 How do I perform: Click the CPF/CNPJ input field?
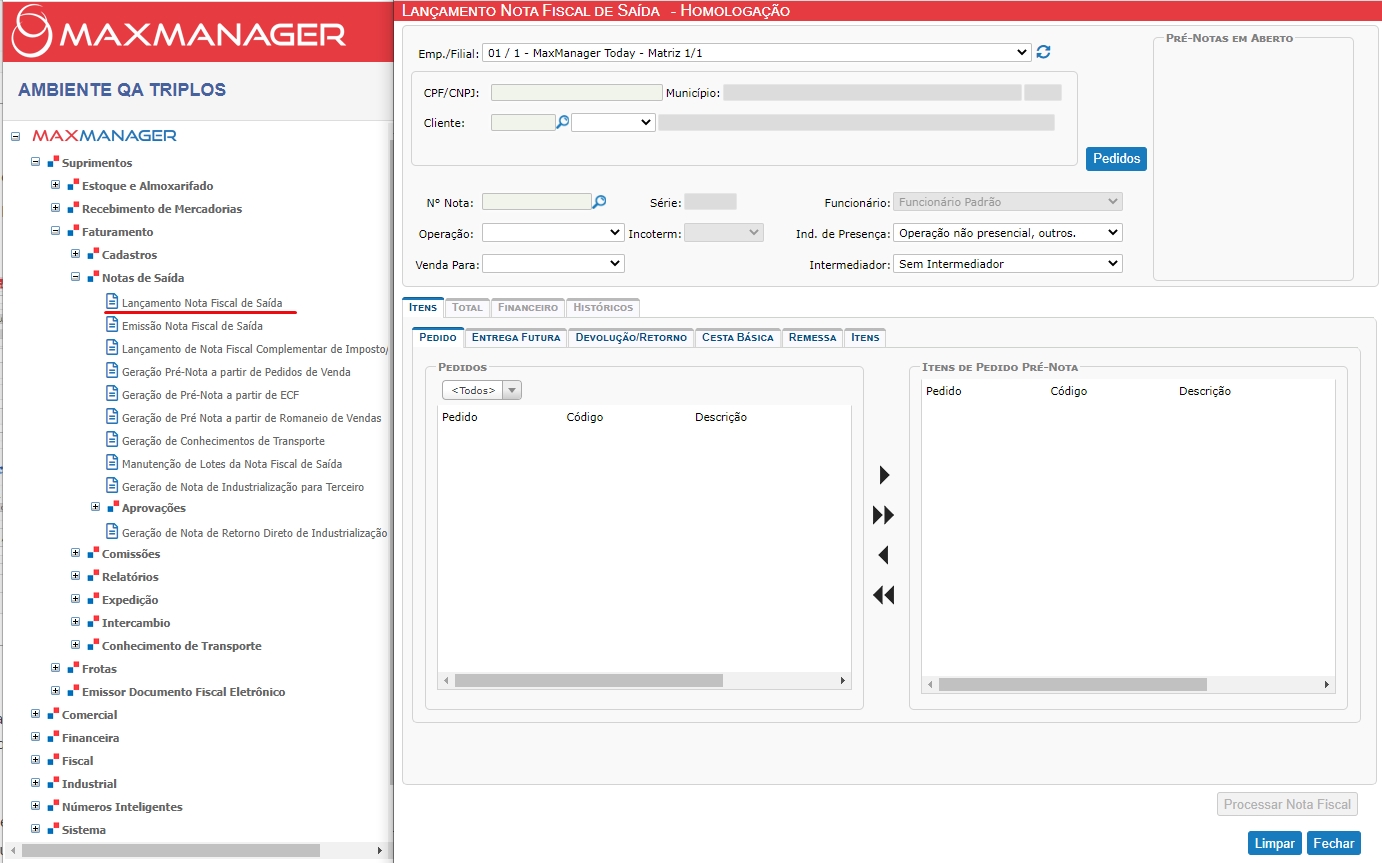pyautogui.click(x=577, y=92)
